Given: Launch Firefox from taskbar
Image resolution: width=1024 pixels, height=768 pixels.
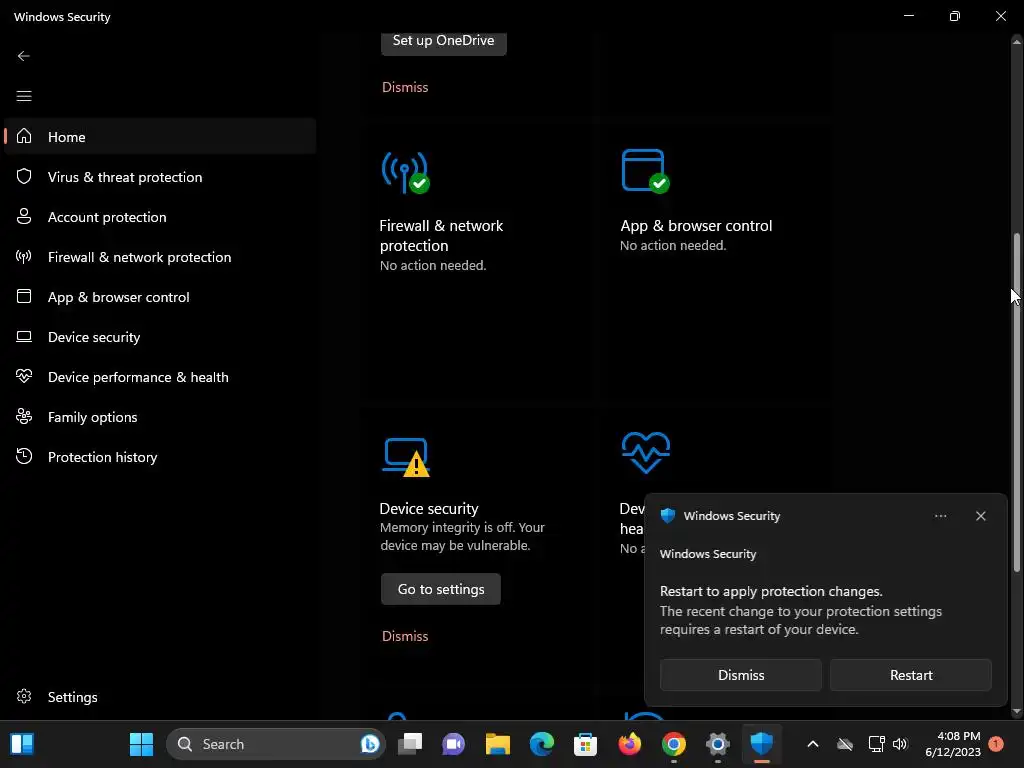Looking at the screenshot, I should (x=630, y=744).
